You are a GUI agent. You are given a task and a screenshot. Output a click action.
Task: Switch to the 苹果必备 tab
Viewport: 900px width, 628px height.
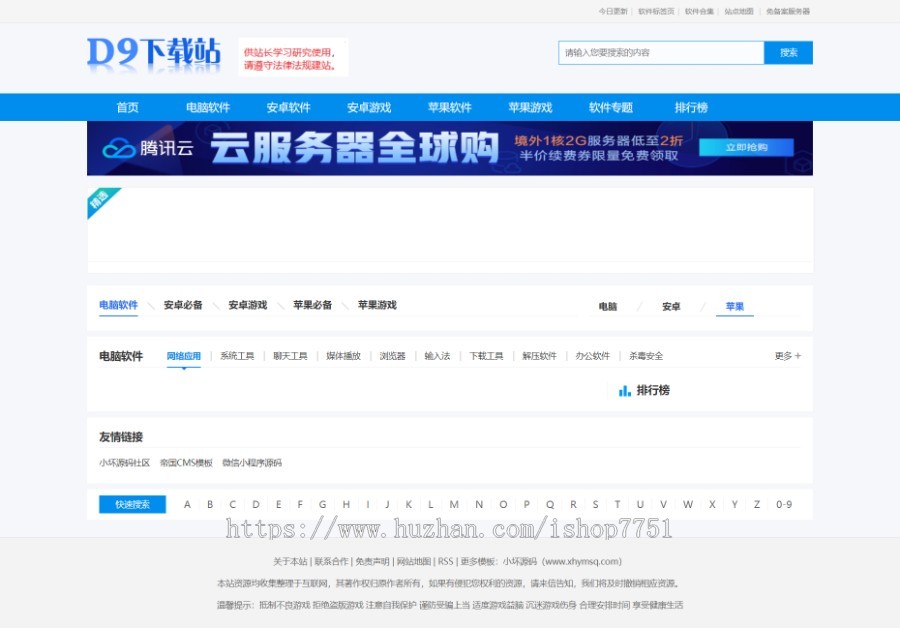(x=313, y=305)
